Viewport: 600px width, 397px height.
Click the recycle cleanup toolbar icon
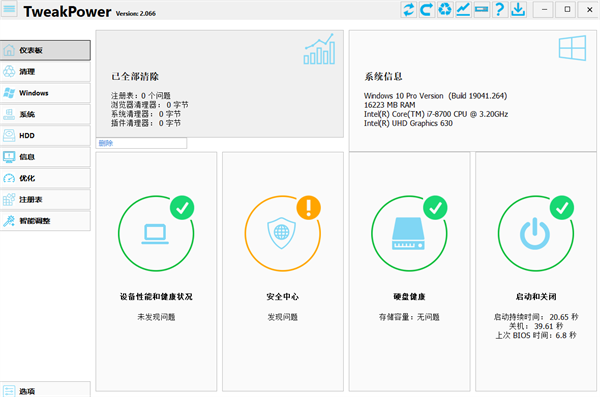(x=445, y=9)
